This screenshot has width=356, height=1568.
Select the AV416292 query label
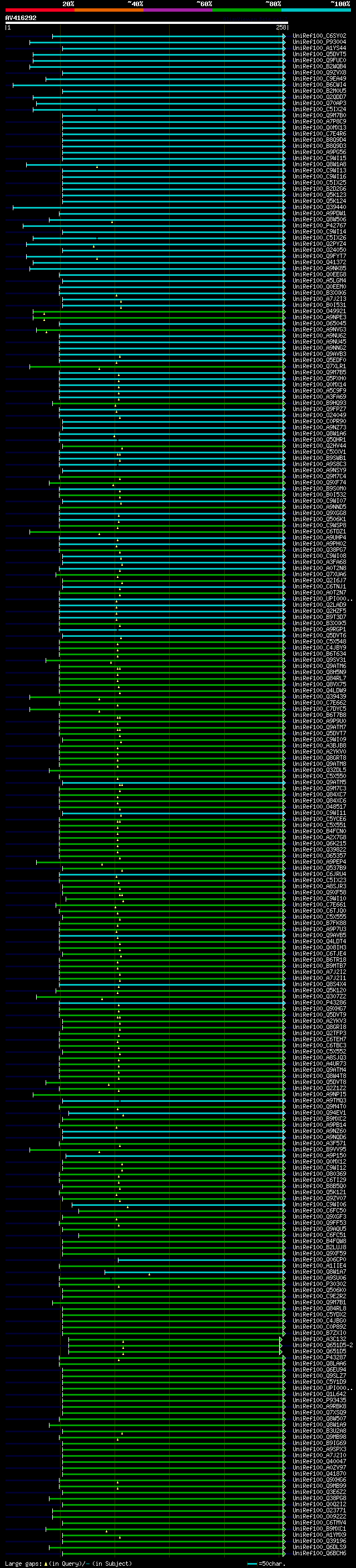21,18
